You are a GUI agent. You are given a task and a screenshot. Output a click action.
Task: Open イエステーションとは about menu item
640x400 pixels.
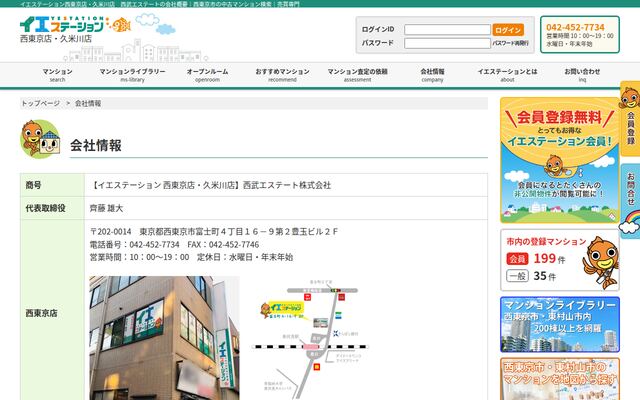coord(507,75)
